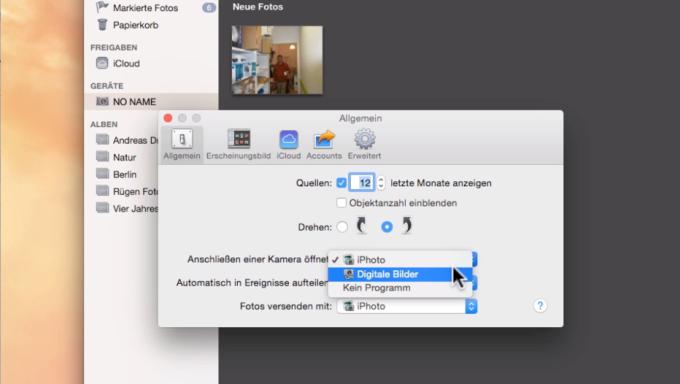Open the Andreas album

pos(127,140)
